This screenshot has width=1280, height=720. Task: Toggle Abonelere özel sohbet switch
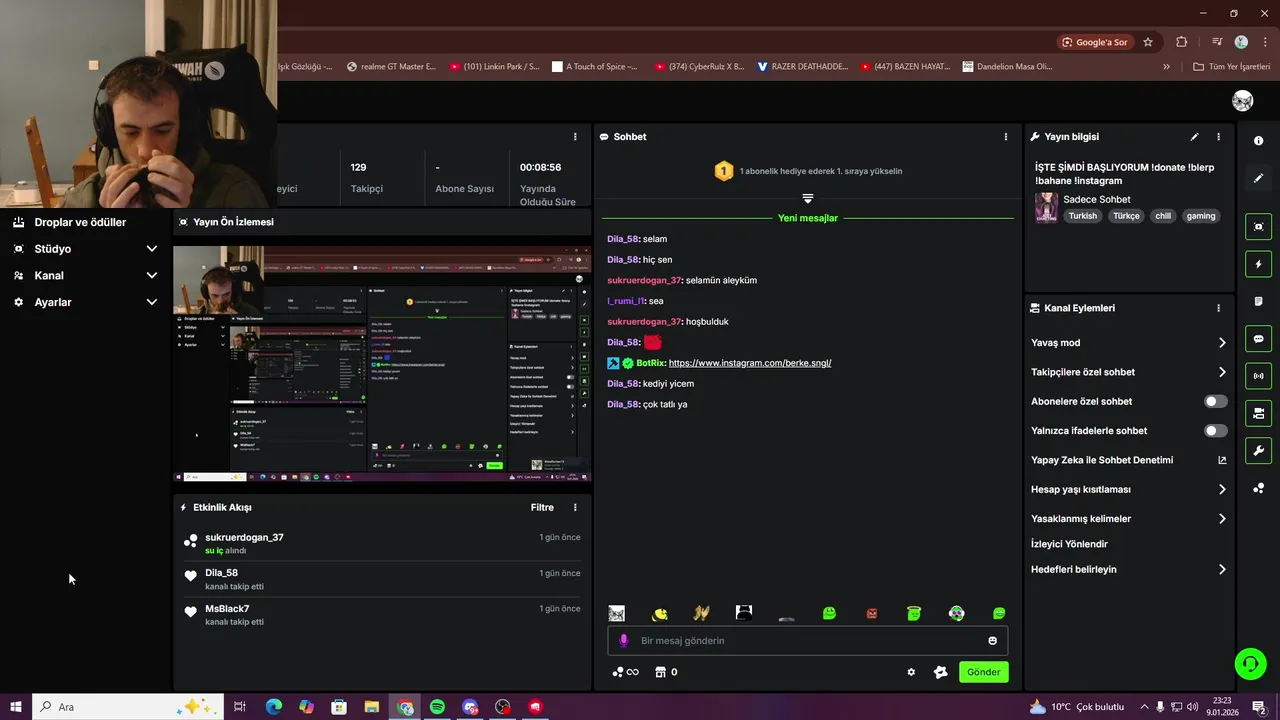1215,401
